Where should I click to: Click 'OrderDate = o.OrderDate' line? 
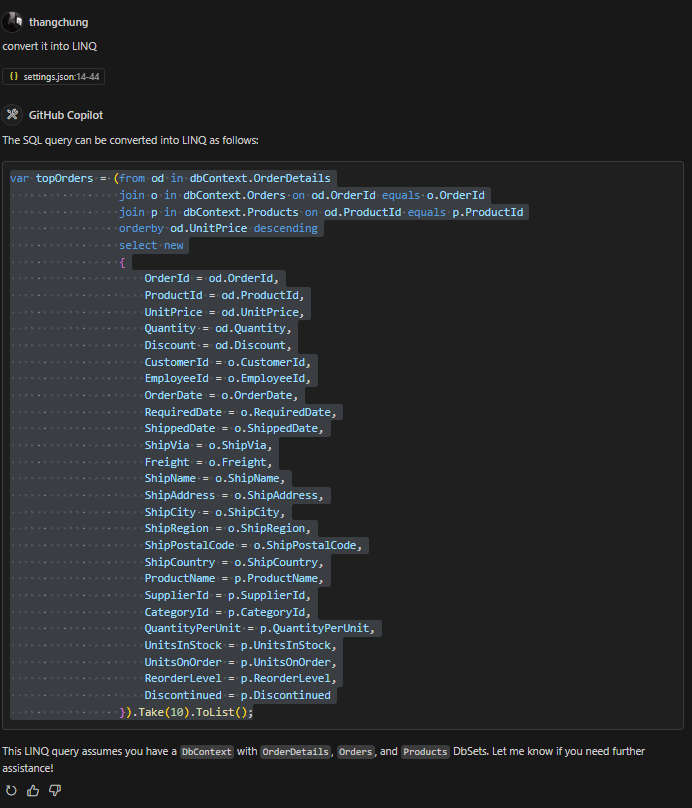click(x=221, y=395)
